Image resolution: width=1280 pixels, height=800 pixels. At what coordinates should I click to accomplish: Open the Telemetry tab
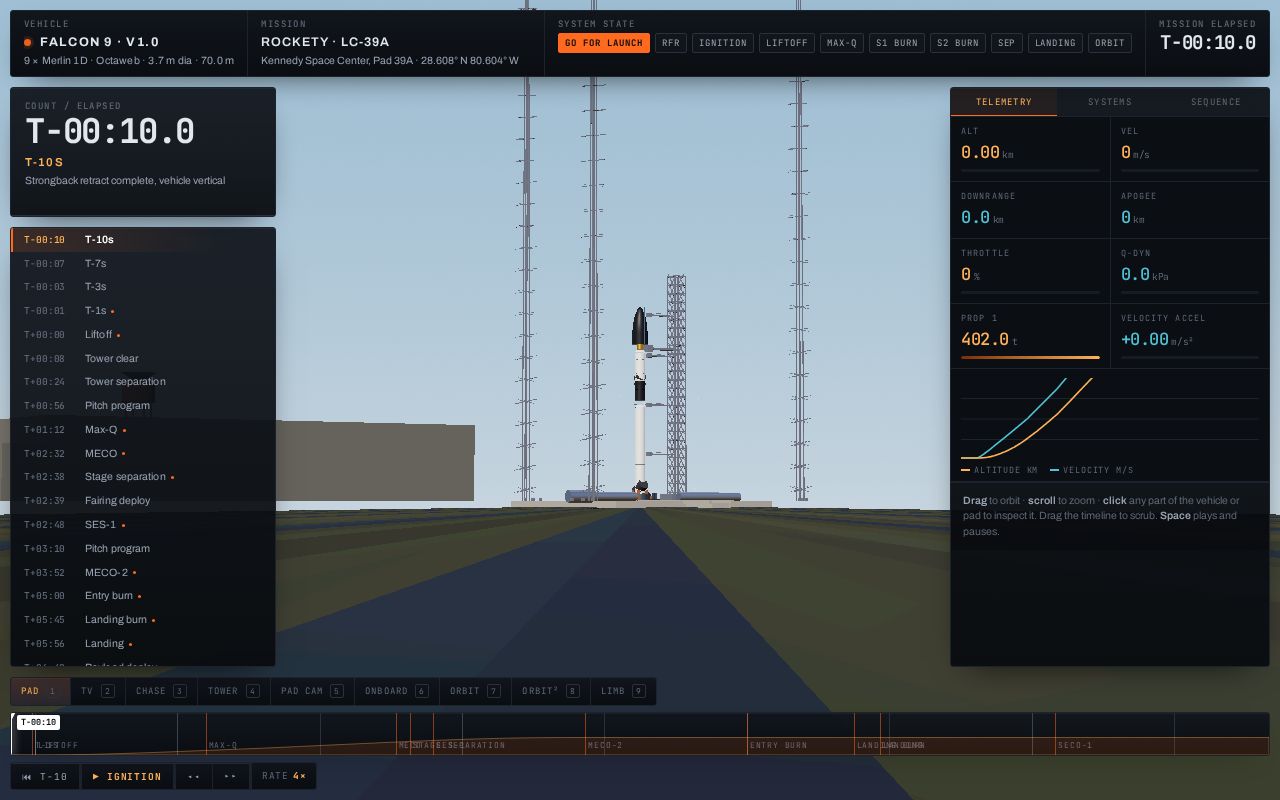click(1003, 102)
